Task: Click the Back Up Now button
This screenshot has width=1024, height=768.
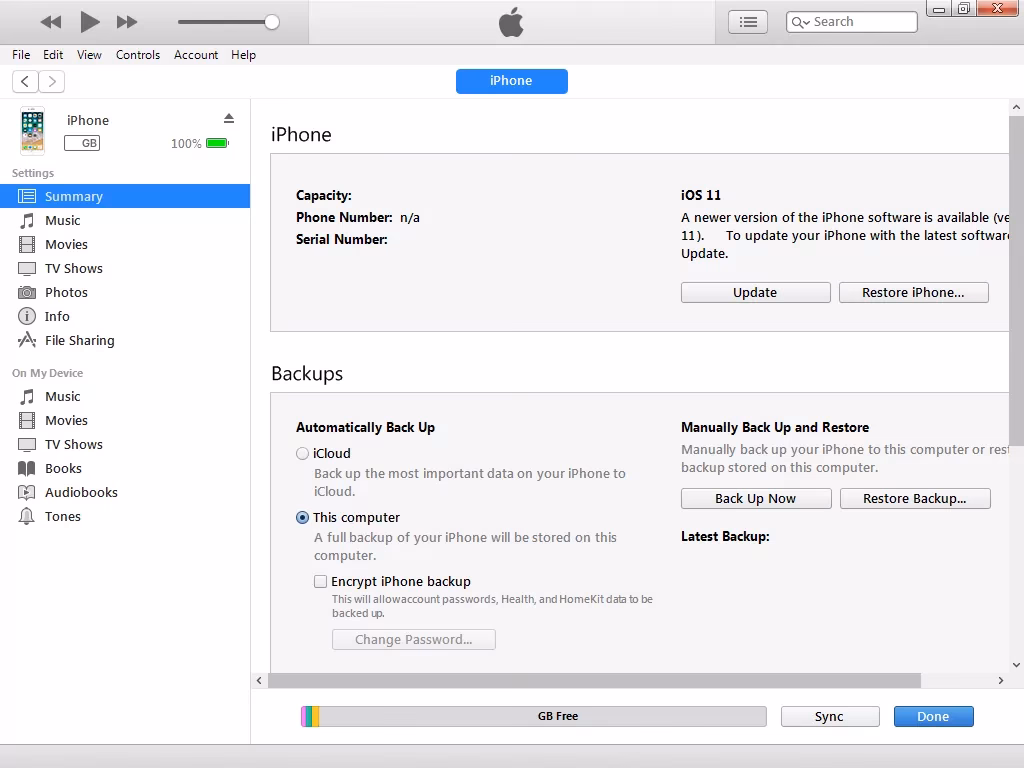Action: pyautogui.click(x=756, y=498)
